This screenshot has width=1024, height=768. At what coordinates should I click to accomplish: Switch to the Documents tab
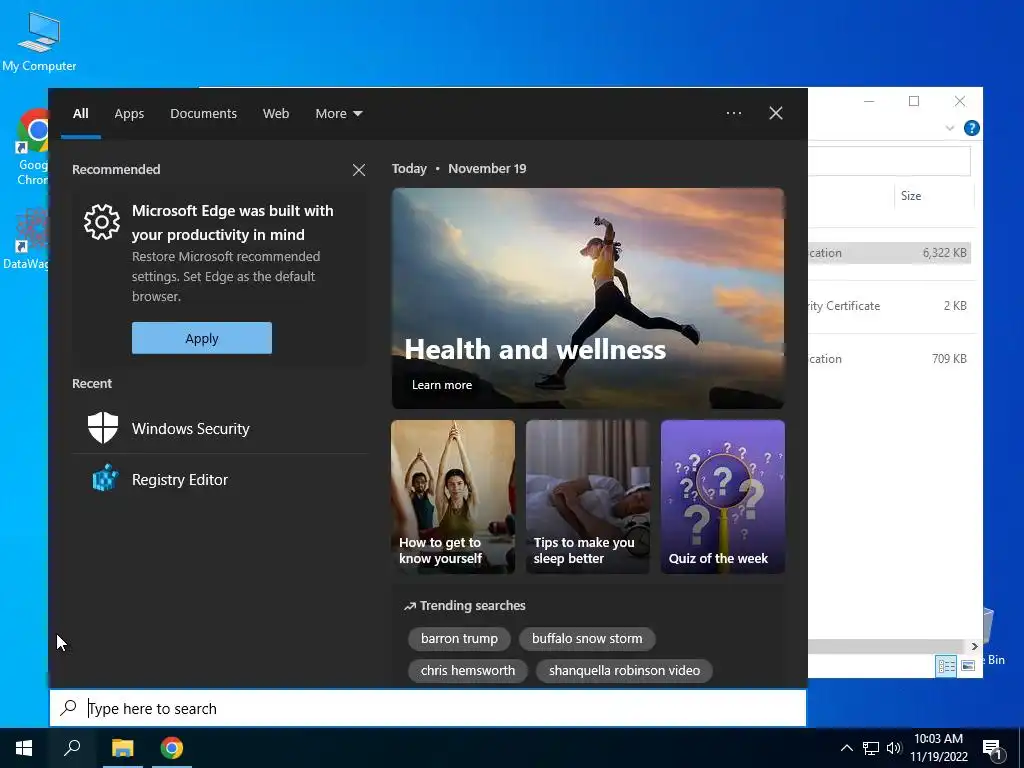tap(203, 113)
